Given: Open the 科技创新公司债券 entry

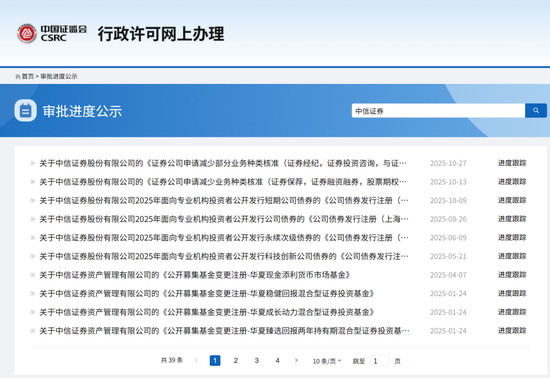Looking at the screenshot, I should [x=224, y=256].
